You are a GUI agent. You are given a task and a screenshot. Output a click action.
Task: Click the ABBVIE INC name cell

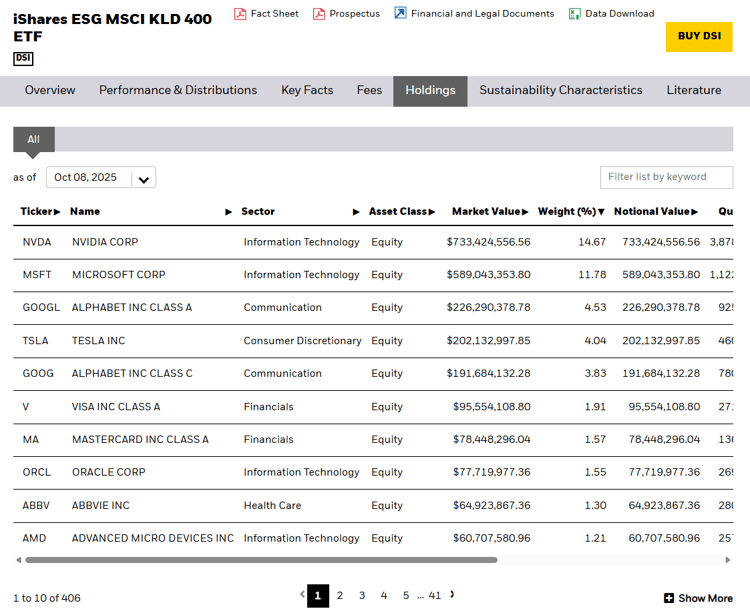click(100, 505)
